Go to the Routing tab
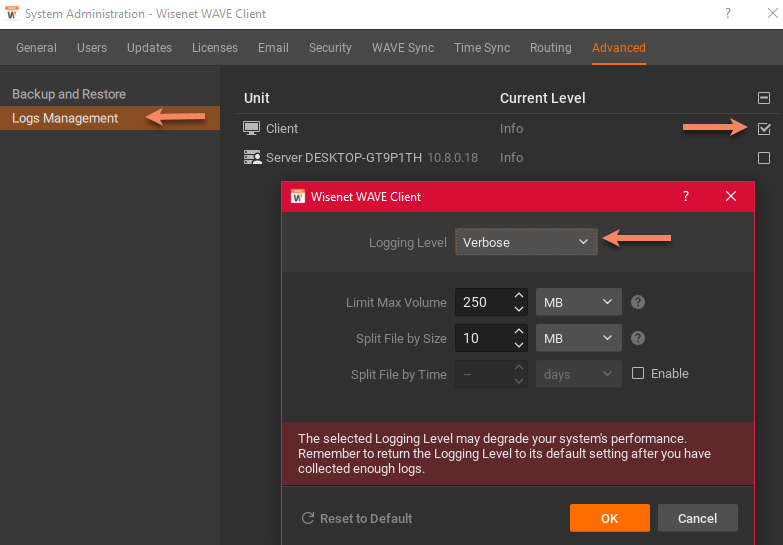Viewport: 783px width, 545px height. coord(551,47)
